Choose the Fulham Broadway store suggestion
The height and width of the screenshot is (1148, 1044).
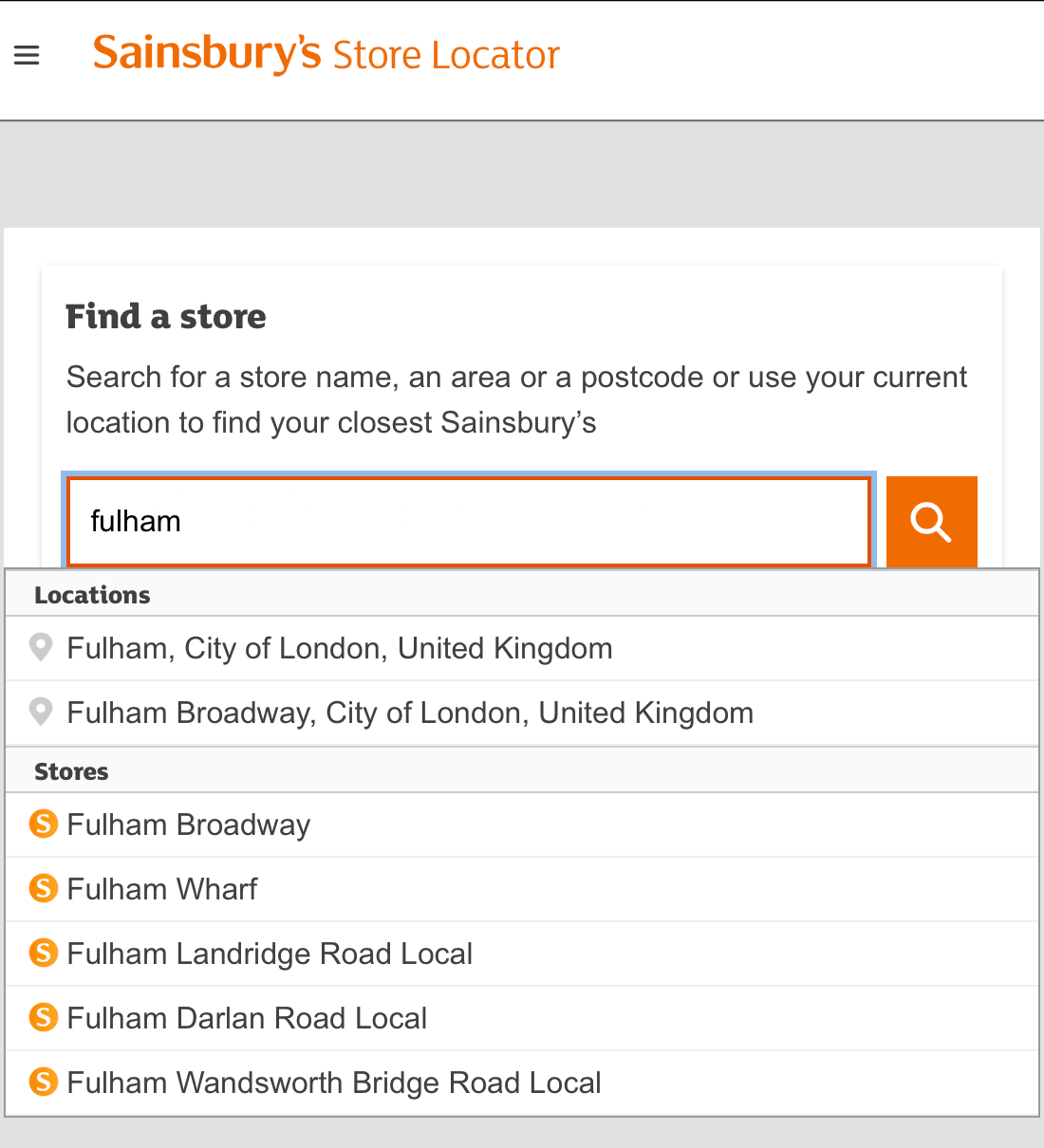(522, 825)
